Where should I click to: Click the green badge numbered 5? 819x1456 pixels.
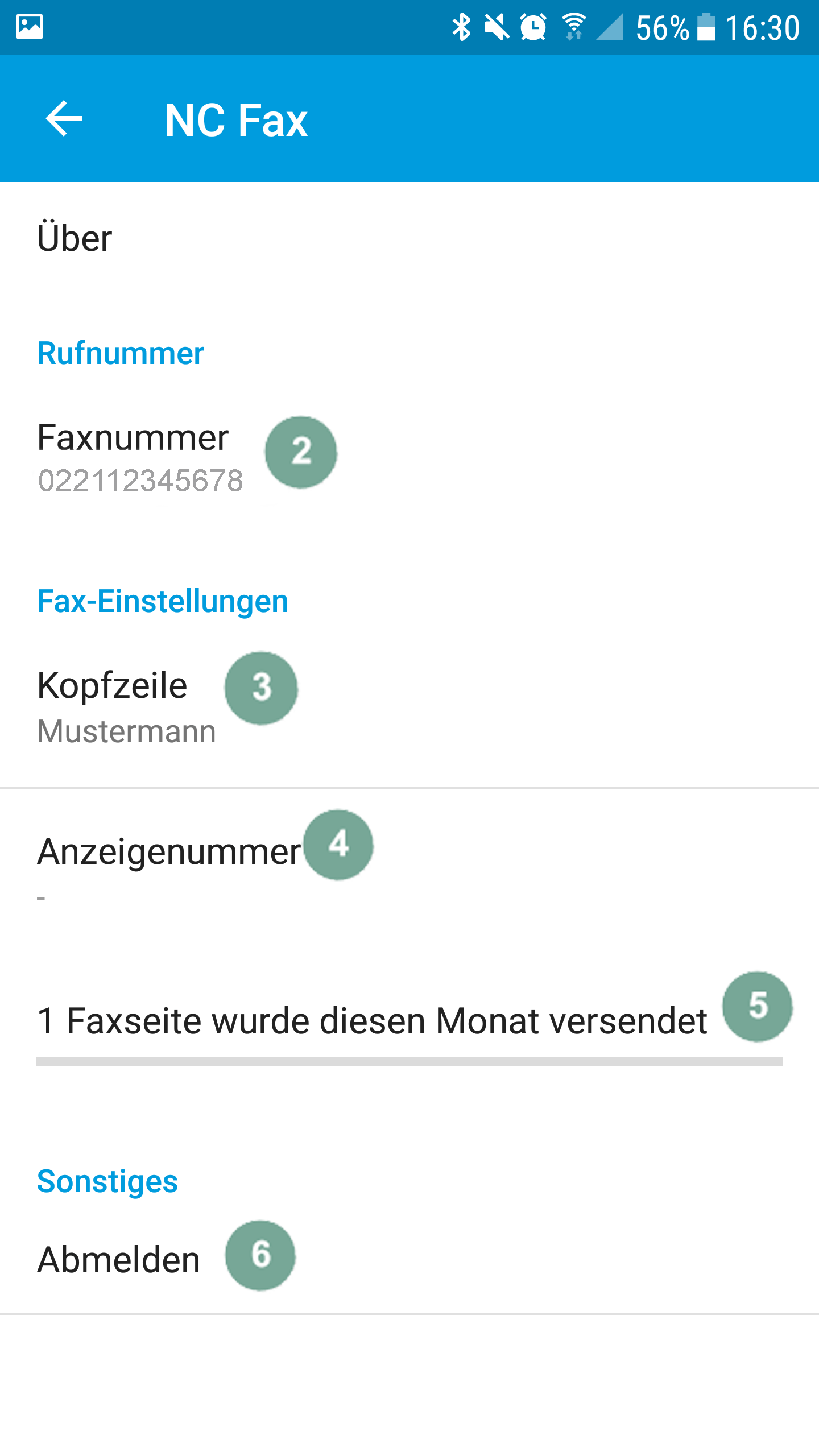pos(758,1006)
